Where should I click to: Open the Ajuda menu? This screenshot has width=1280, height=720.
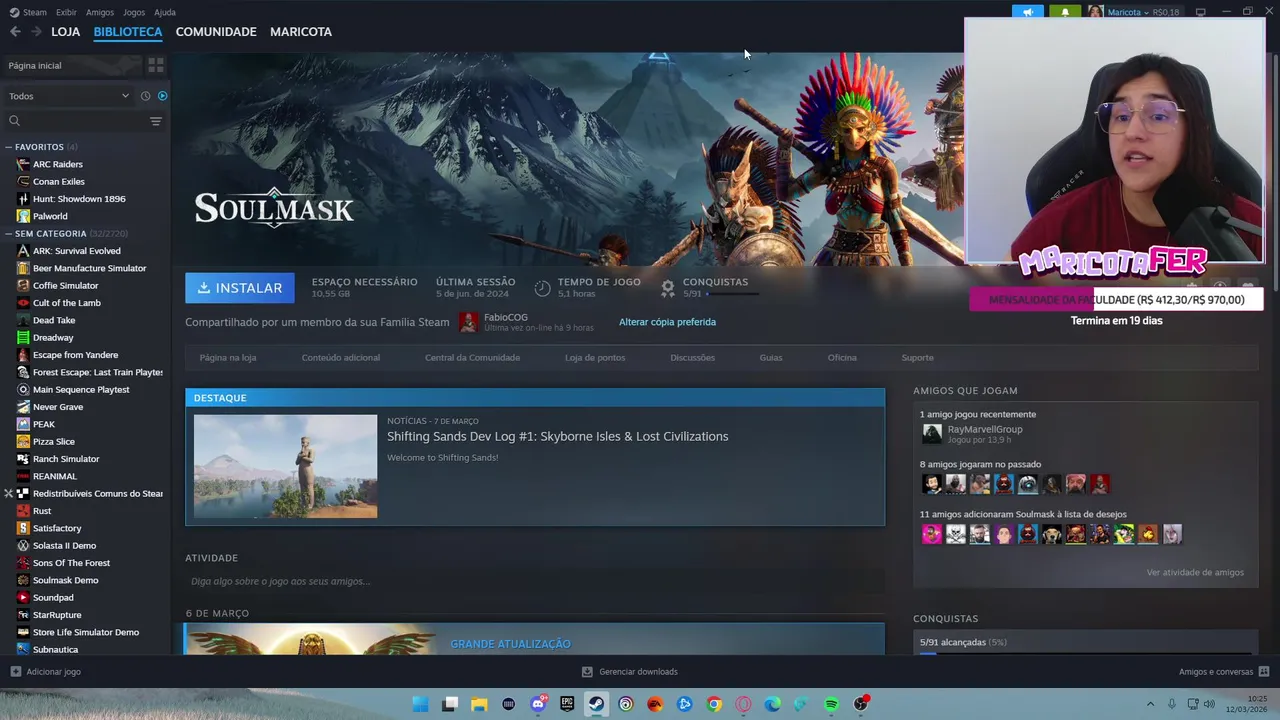click(x=165, y=12)
